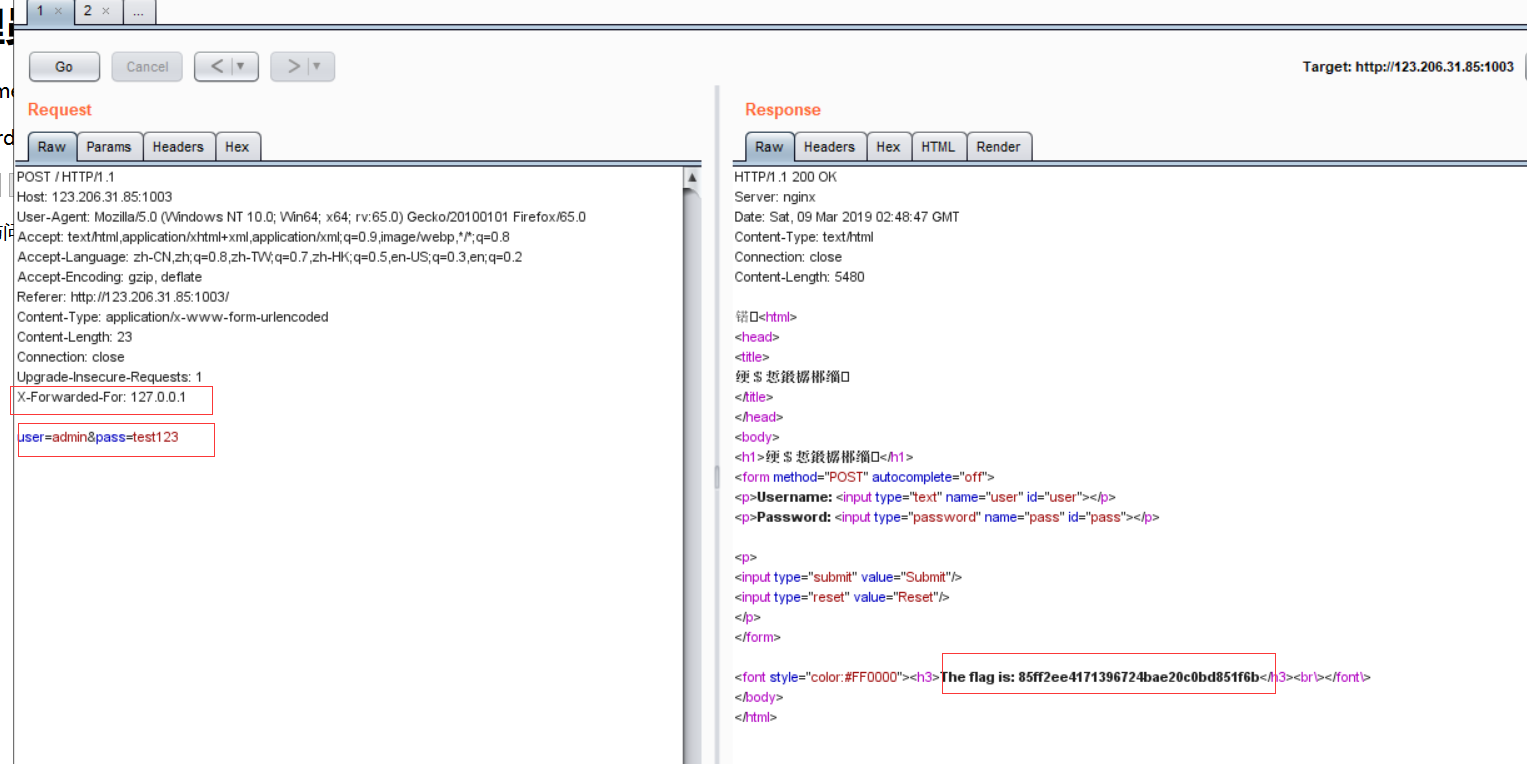The image size is (1527, 764).
Task: Select the Response Raw tab
Action: (x=769, y=146)
